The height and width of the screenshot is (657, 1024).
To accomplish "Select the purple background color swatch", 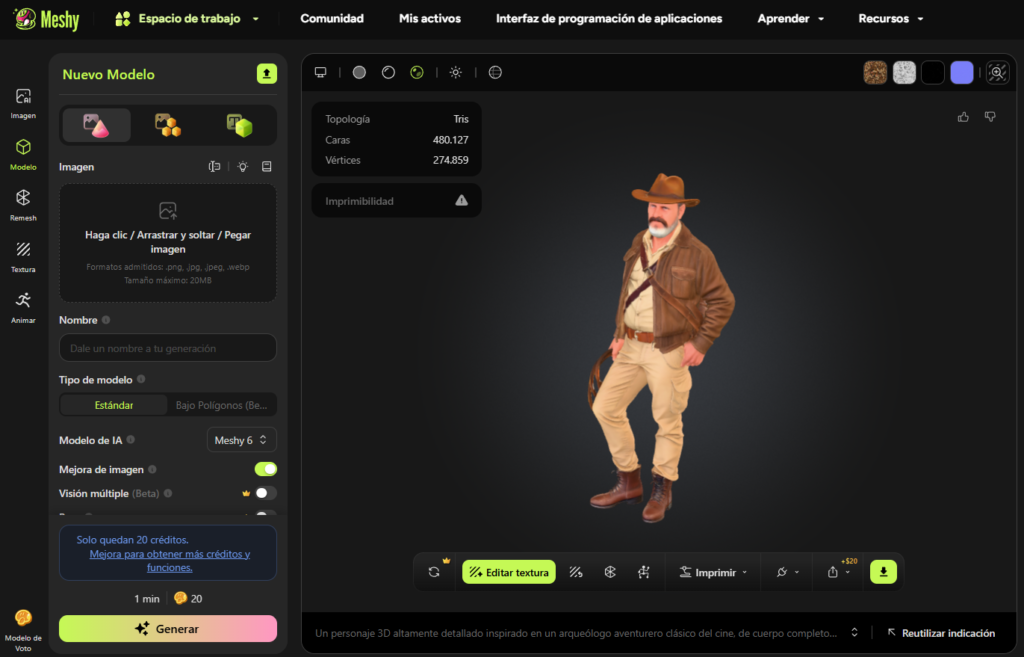I will coord(961,72).
